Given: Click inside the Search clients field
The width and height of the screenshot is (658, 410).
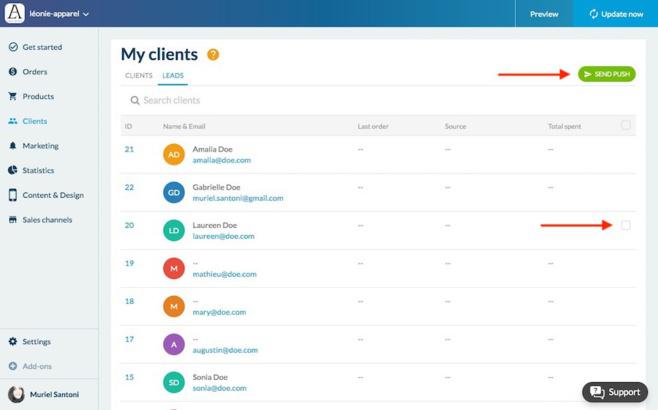Looking at the screenshot, I should pyautogui.click(x=250, y=100).
